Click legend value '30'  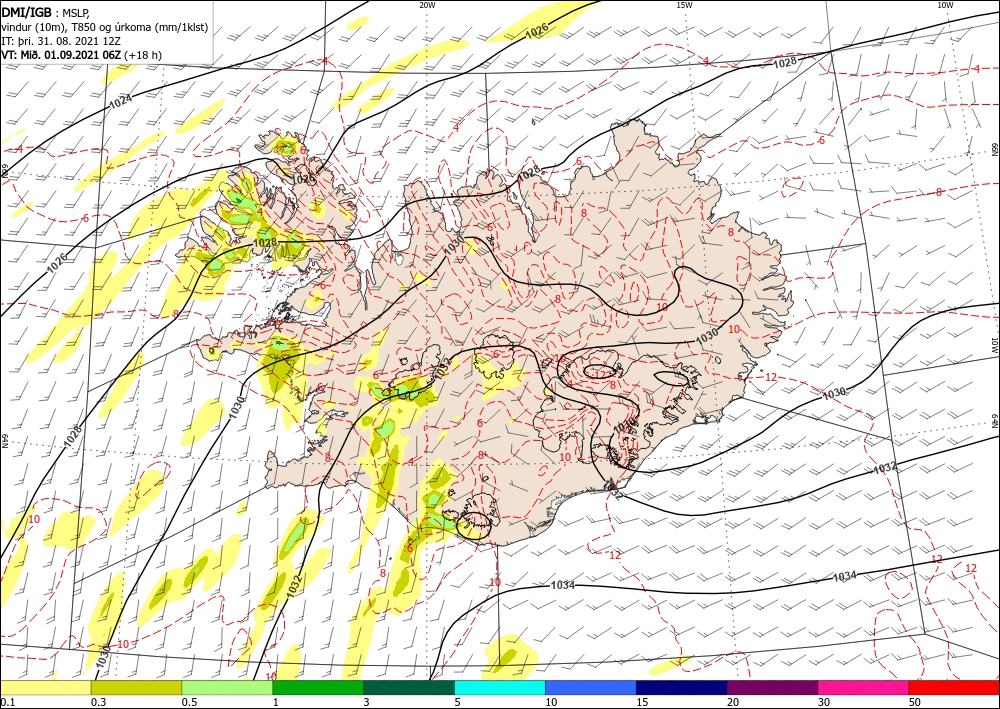point(824,702)
